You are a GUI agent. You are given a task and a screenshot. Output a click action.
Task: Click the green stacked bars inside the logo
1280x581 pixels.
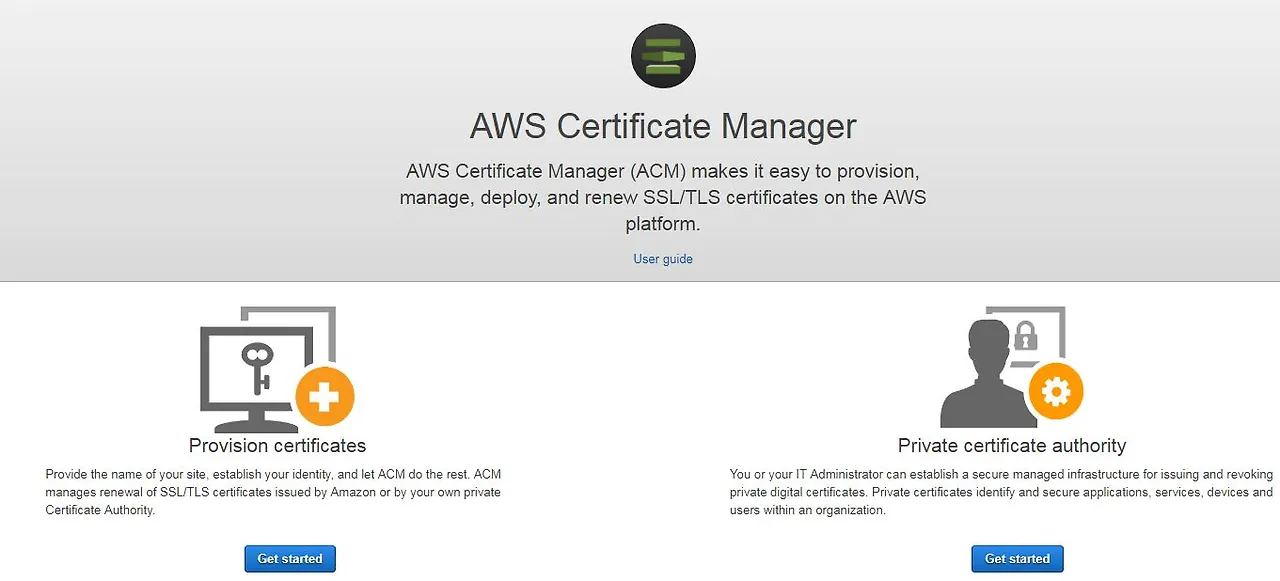click(663, 56)
